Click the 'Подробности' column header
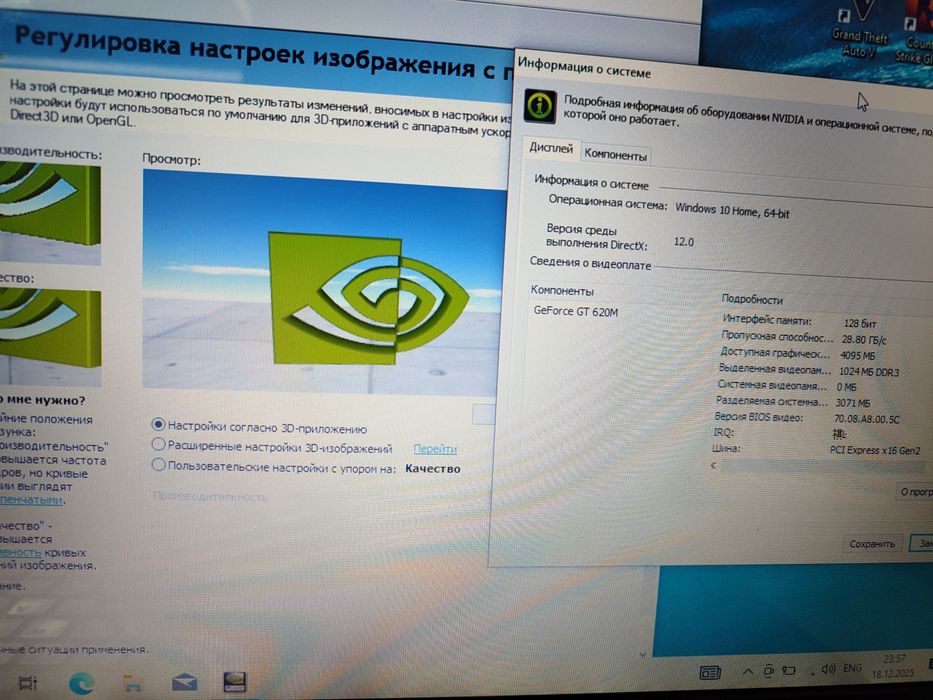Screen dimensions: 933x700 (x=752, y=299)
